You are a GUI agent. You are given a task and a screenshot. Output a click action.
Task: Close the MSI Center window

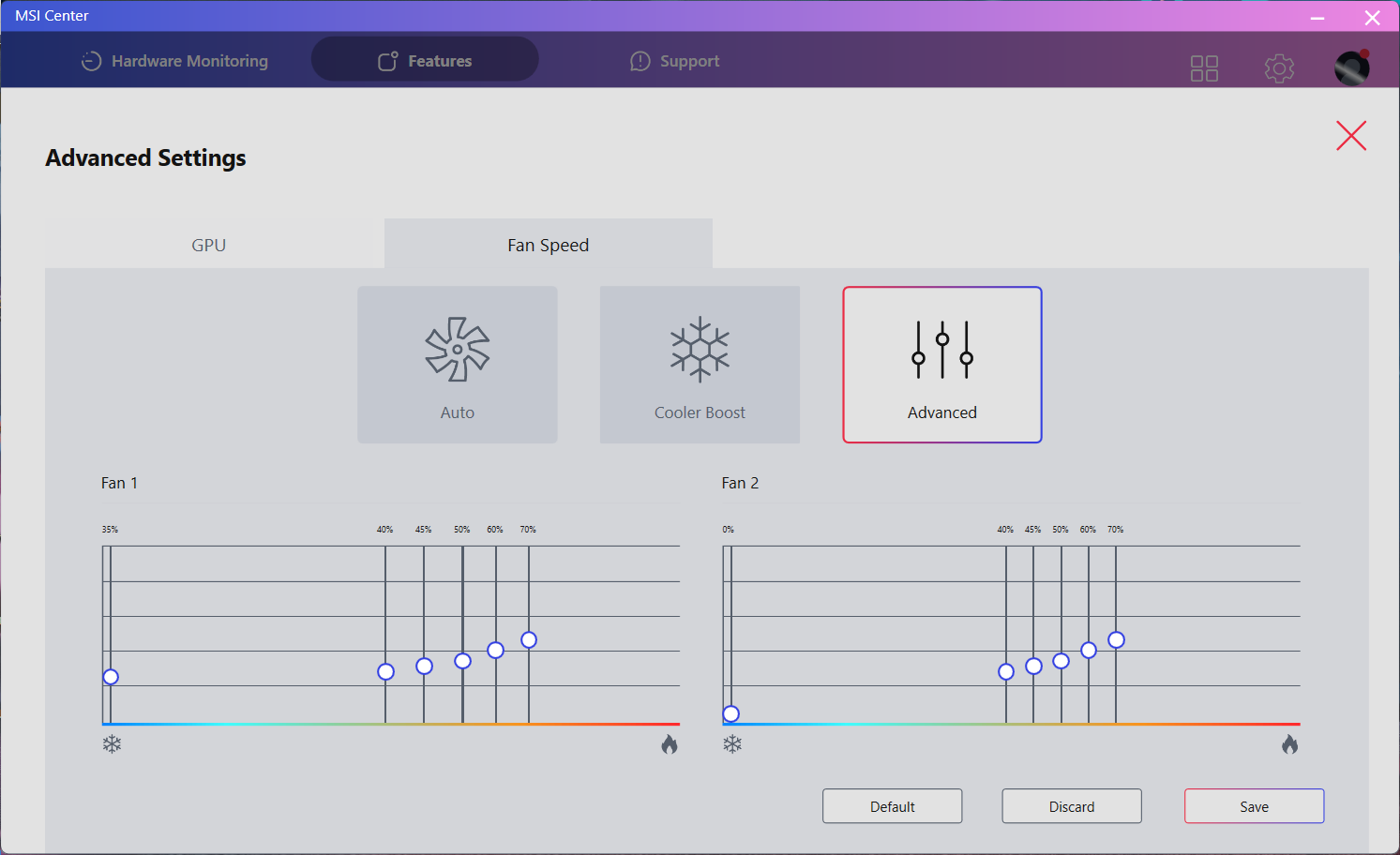pyautogui.click(x=1373, y=17)
